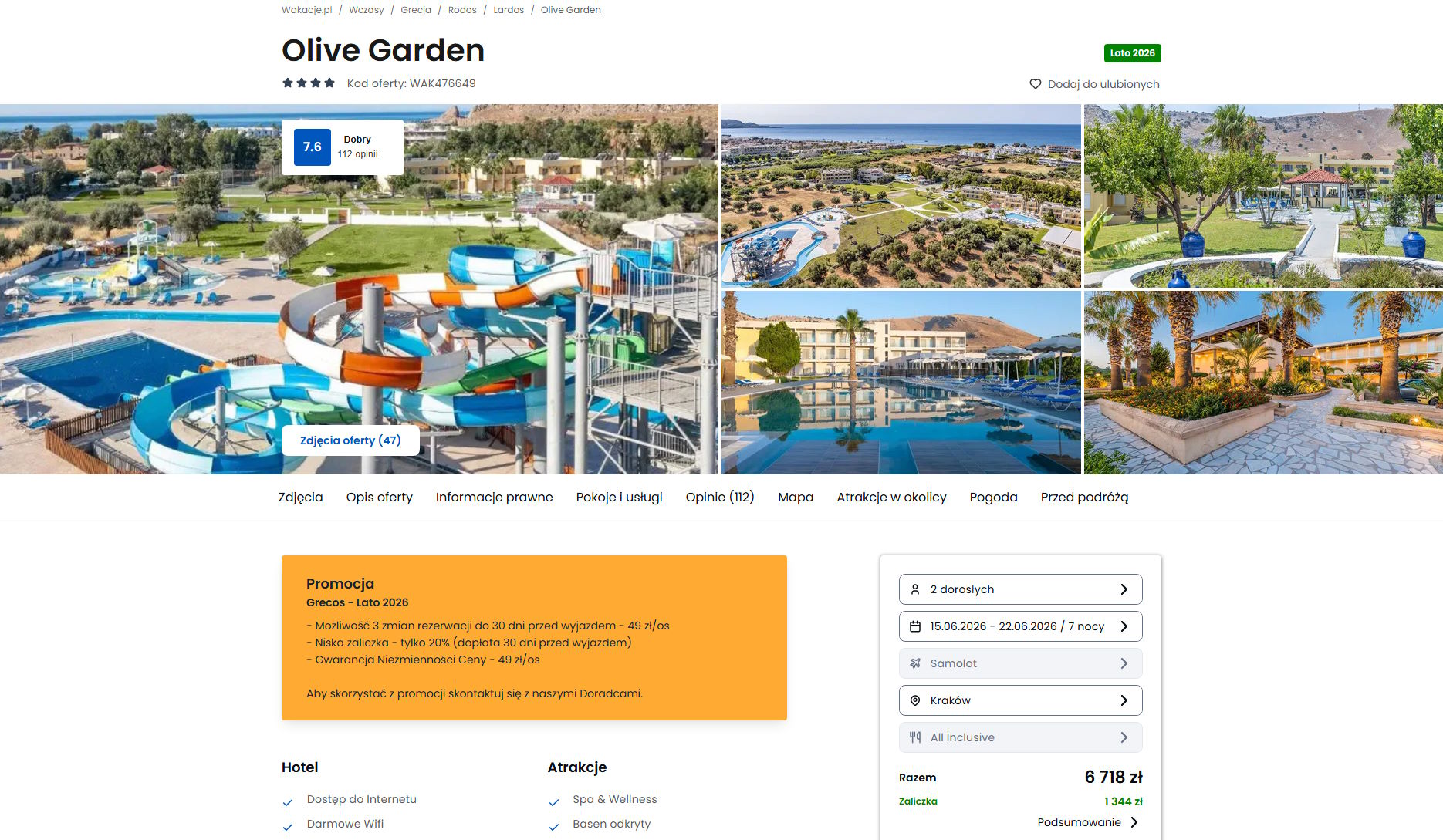Click the person icon beside 2 dorosłych

click(x=915, y=589)
